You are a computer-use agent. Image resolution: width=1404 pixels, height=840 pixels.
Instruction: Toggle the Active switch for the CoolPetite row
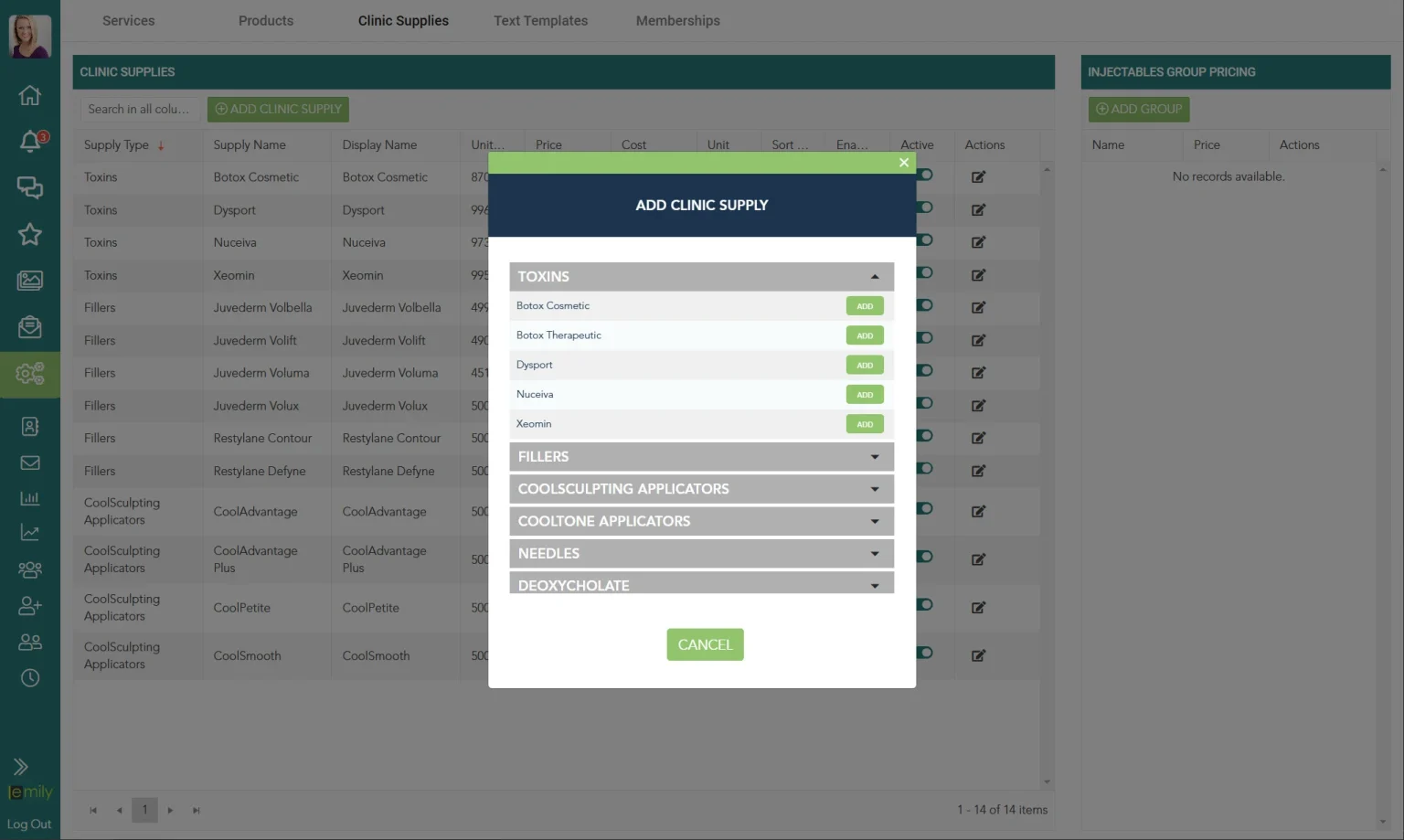pos(925,605)
